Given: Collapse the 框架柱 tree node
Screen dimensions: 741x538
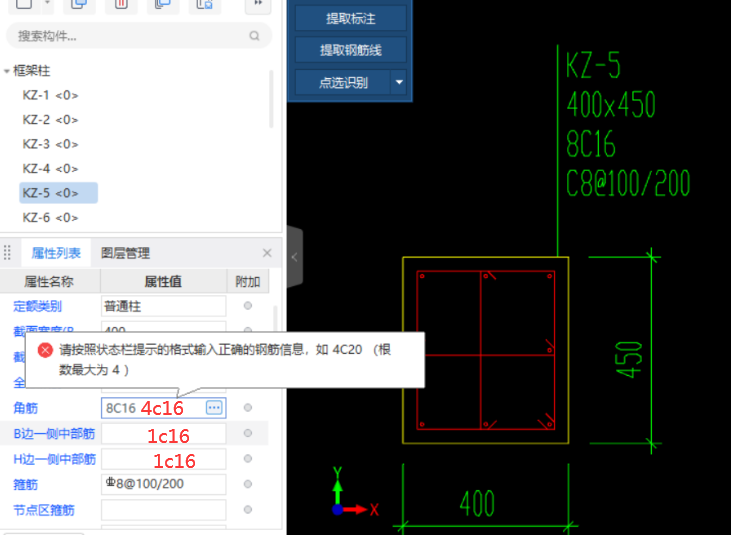Looking at the screenshot, I should coord(7,71).
